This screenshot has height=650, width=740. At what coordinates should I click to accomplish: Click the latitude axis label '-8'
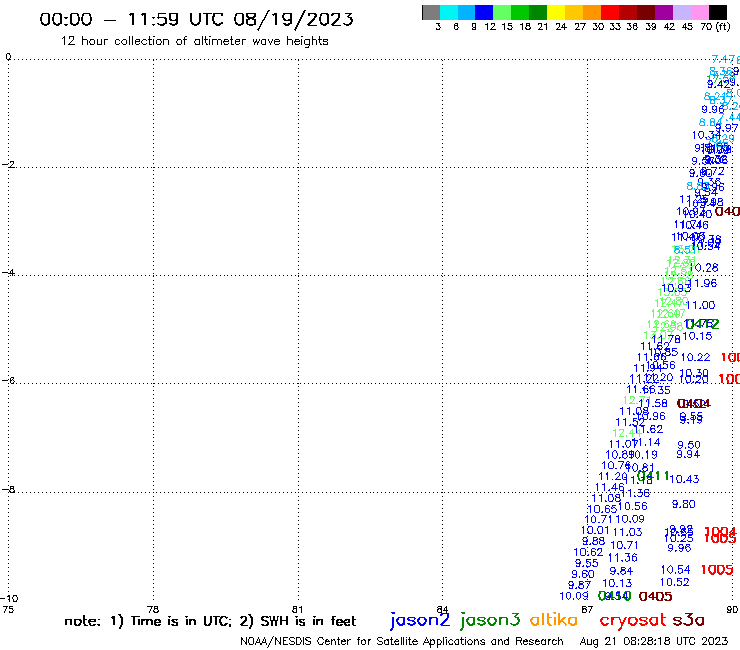(x=8, y=489)
